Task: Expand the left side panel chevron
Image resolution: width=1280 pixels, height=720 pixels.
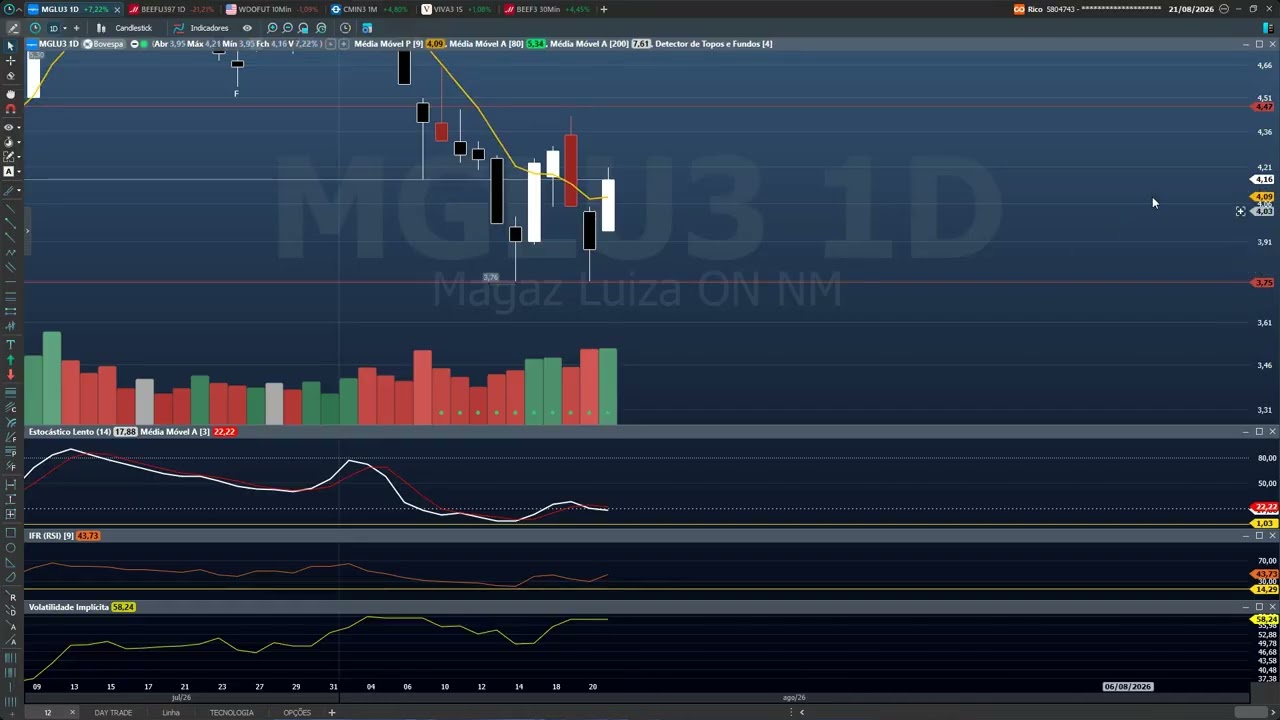Action: [27, 232]
